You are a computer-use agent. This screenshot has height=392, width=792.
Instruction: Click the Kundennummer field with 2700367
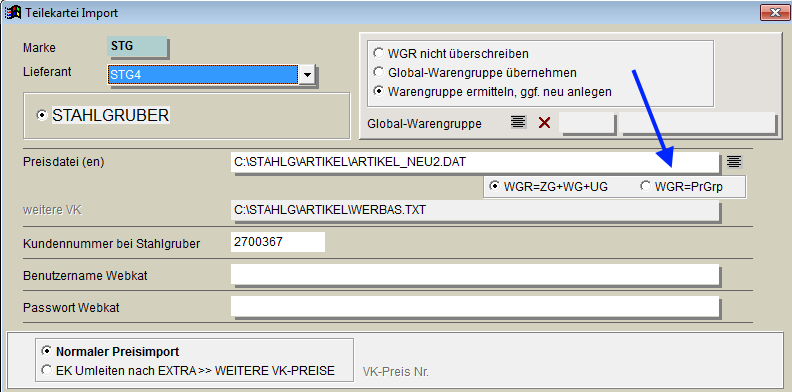[278, 242]
